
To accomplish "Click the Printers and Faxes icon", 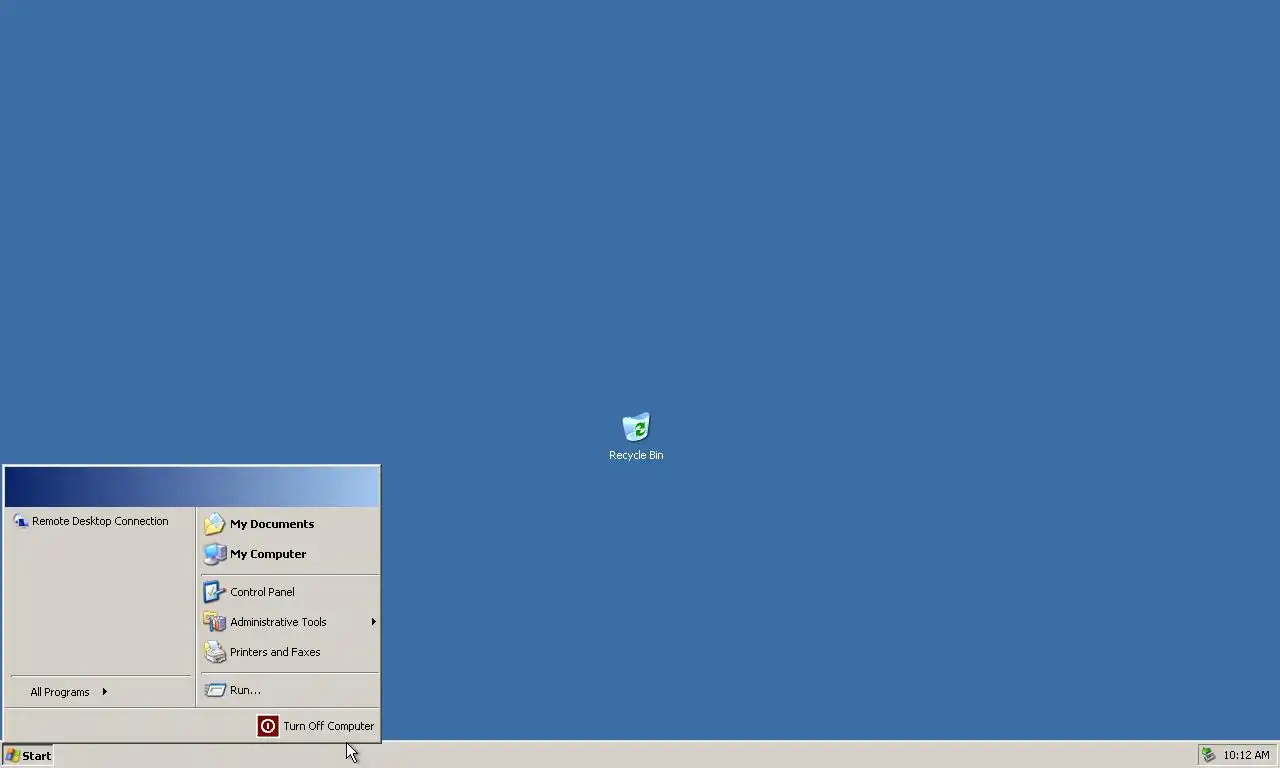I will click(214, 652).
